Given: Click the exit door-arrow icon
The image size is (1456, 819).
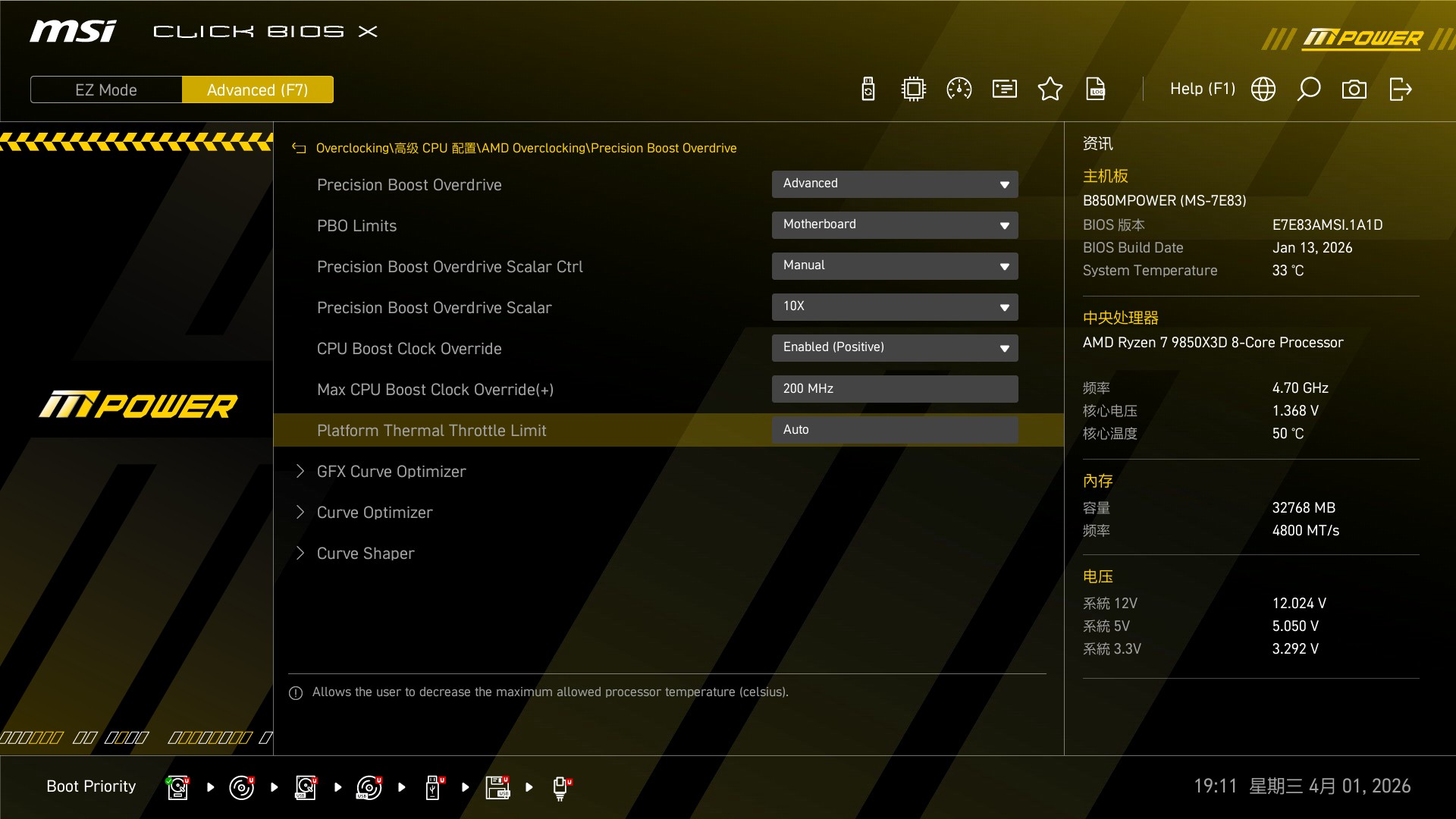Looking at the screenshot, I should [1400, 89].
